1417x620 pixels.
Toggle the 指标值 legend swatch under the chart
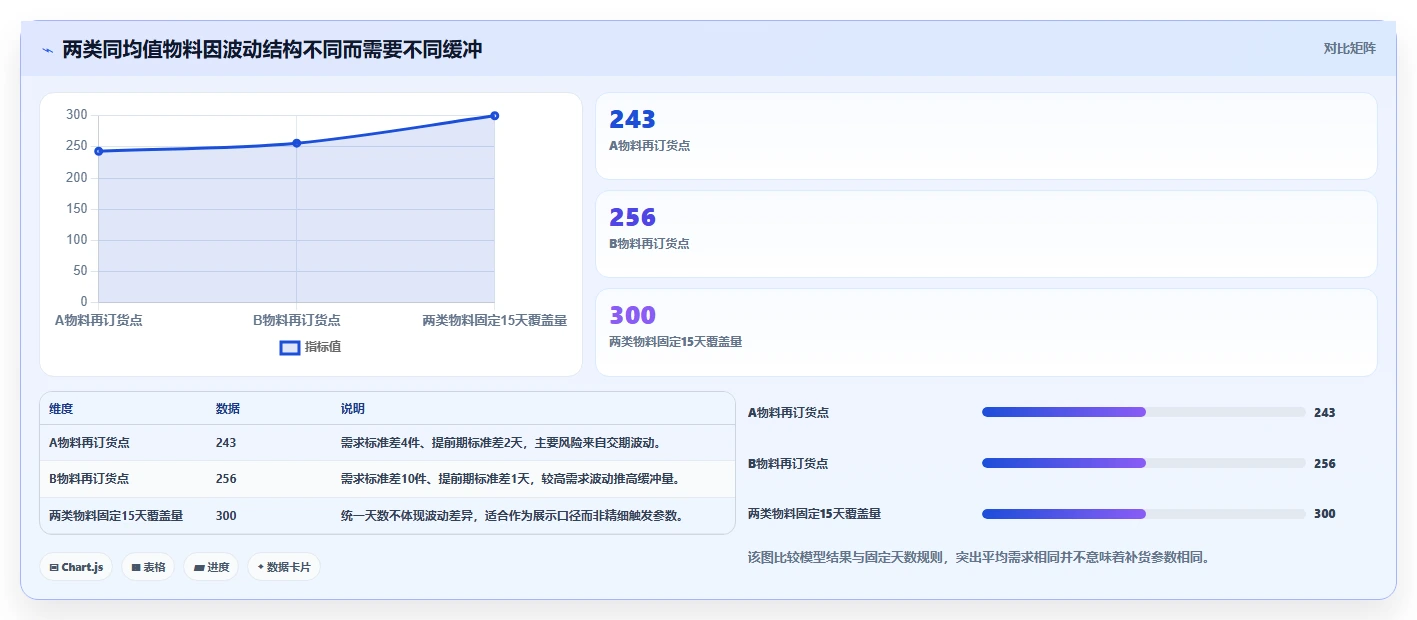click(290, 347)
